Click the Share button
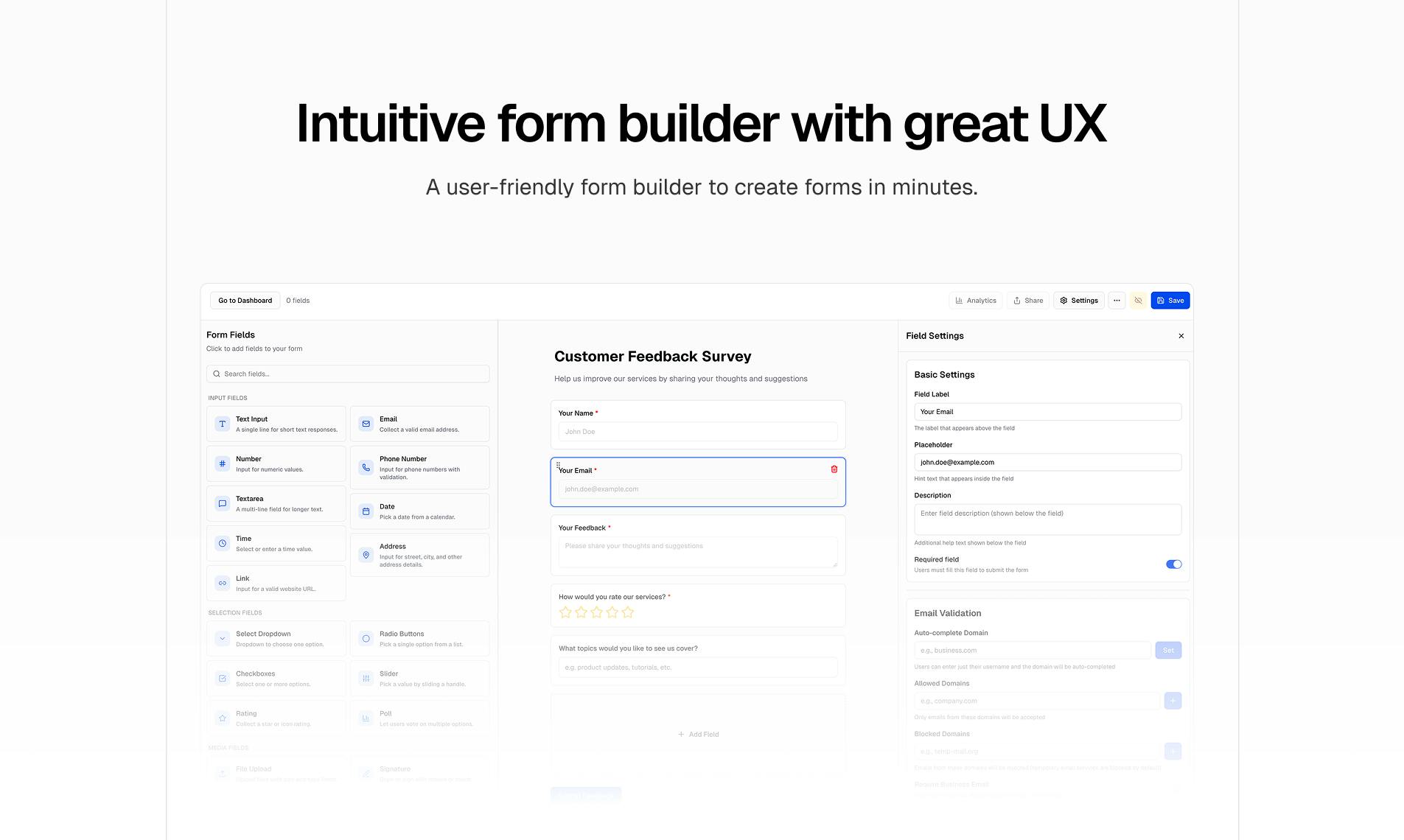 click(1027, 301)
